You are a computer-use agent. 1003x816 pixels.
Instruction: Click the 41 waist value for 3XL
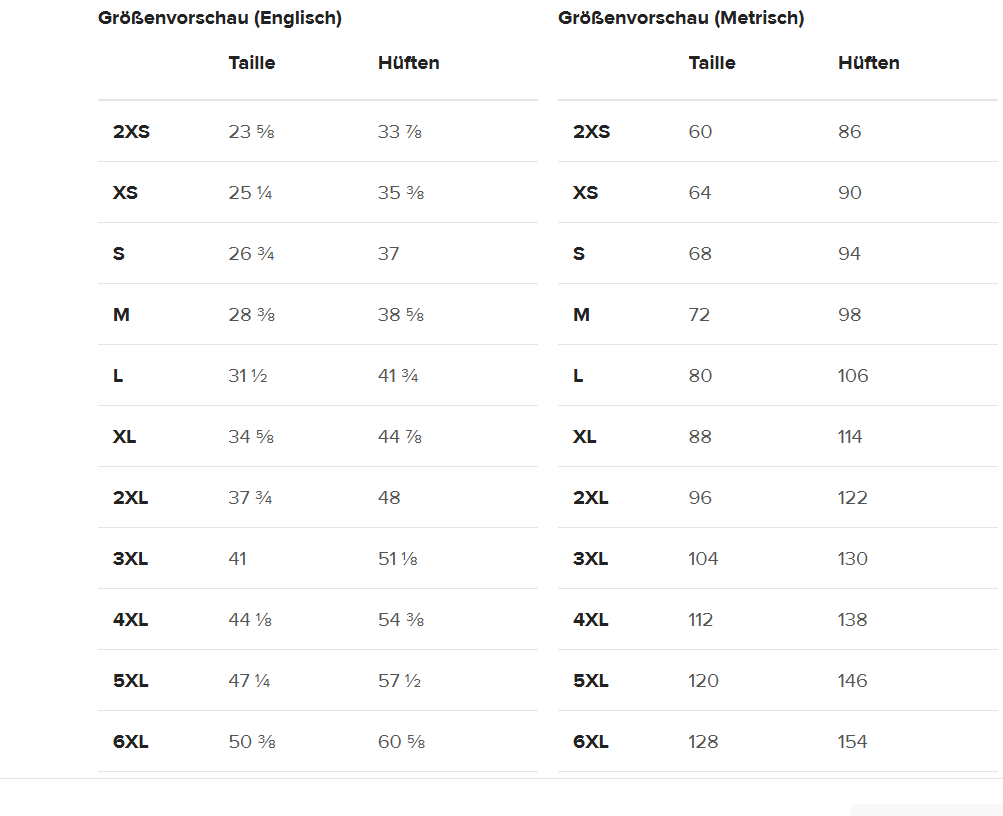237,559
